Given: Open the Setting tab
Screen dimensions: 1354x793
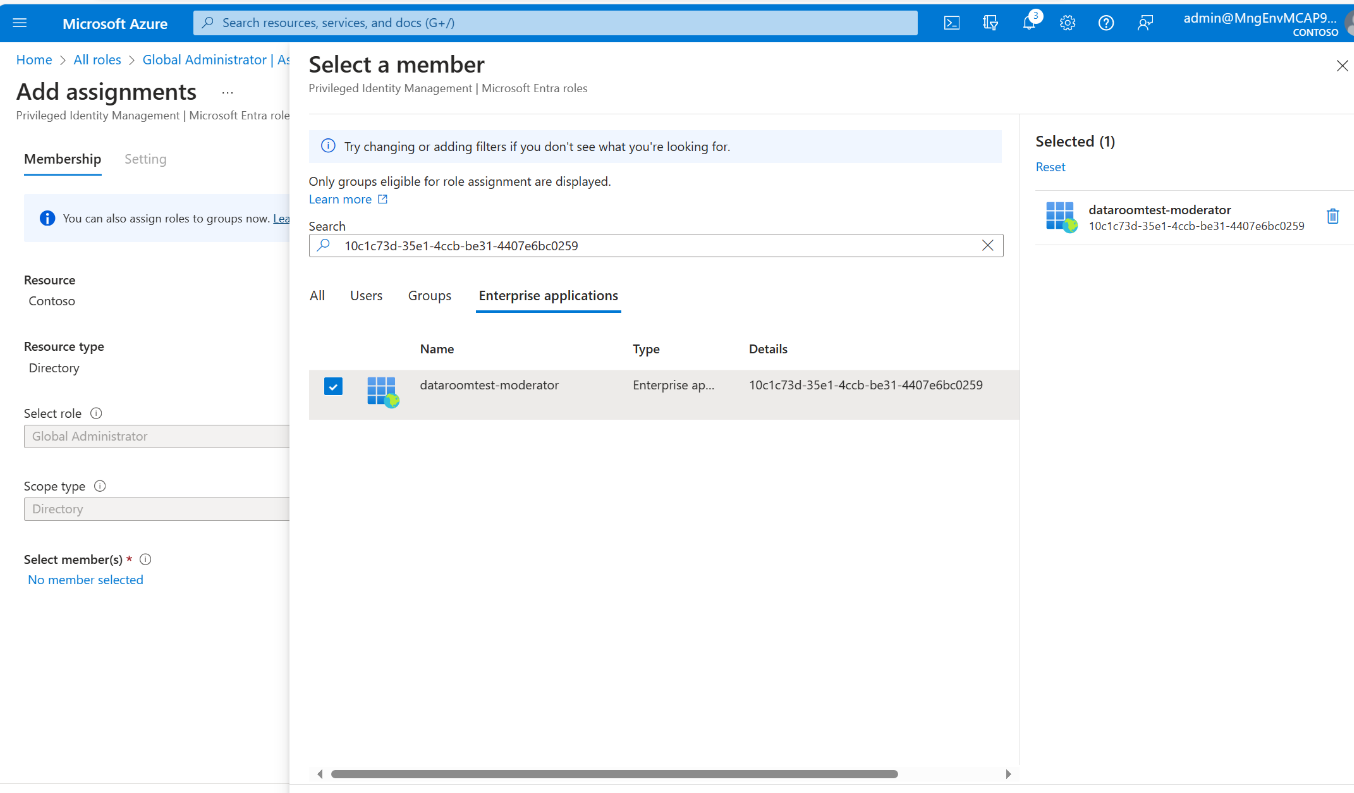Looking at the screenshot, I should pos(146,159).
